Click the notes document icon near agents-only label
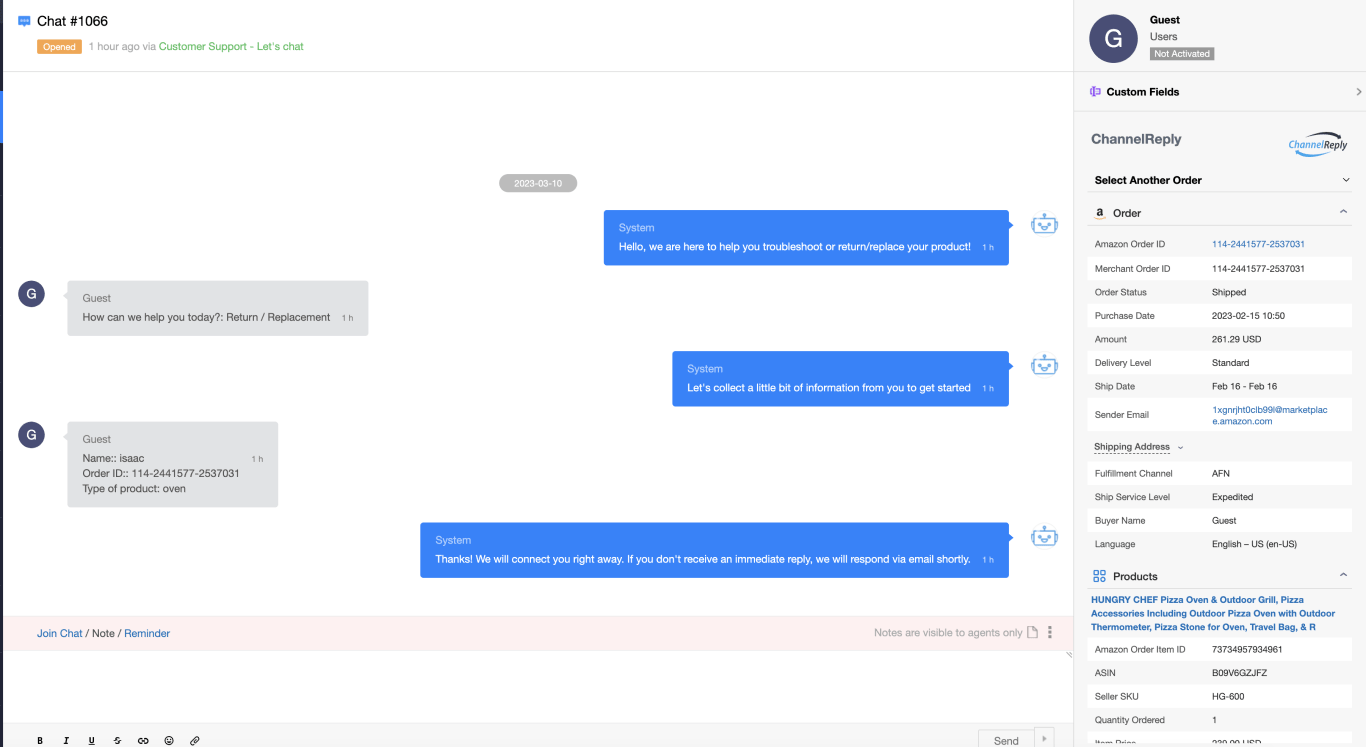This screenshot has height=747, width=1366. click(1031, 632)
